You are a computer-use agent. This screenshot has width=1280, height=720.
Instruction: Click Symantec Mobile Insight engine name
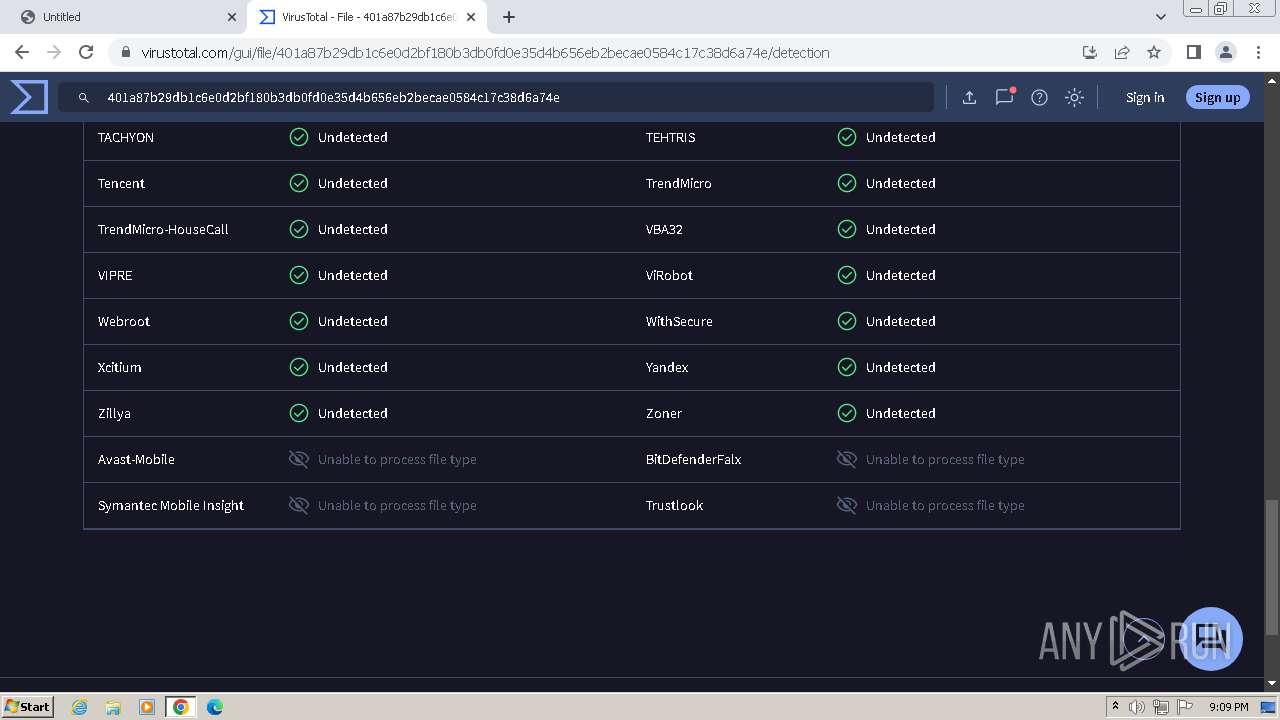[171, 505]
